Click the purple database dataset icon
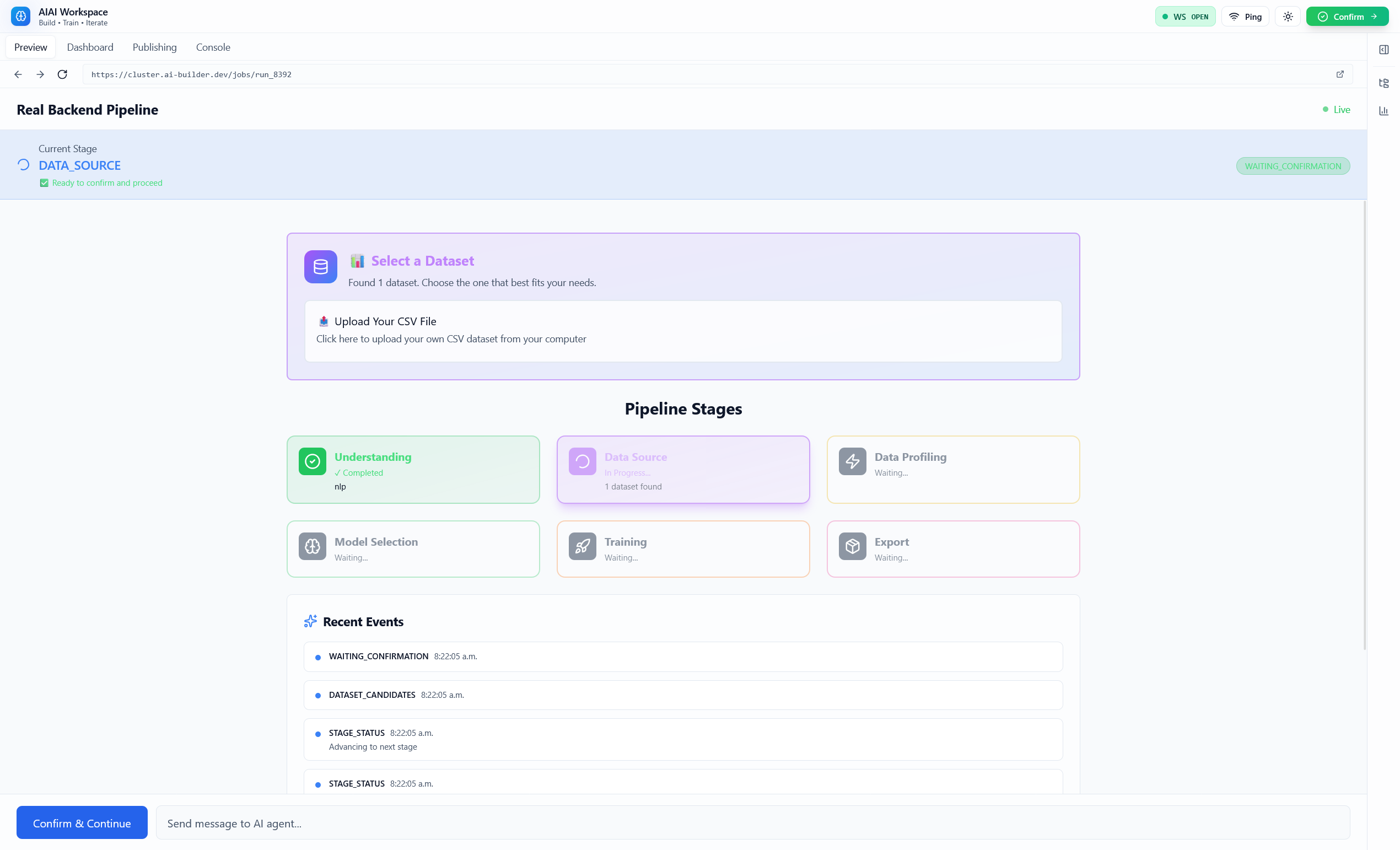The width and height of the screenshot is (1400, 850). click(x=320, y=266)
